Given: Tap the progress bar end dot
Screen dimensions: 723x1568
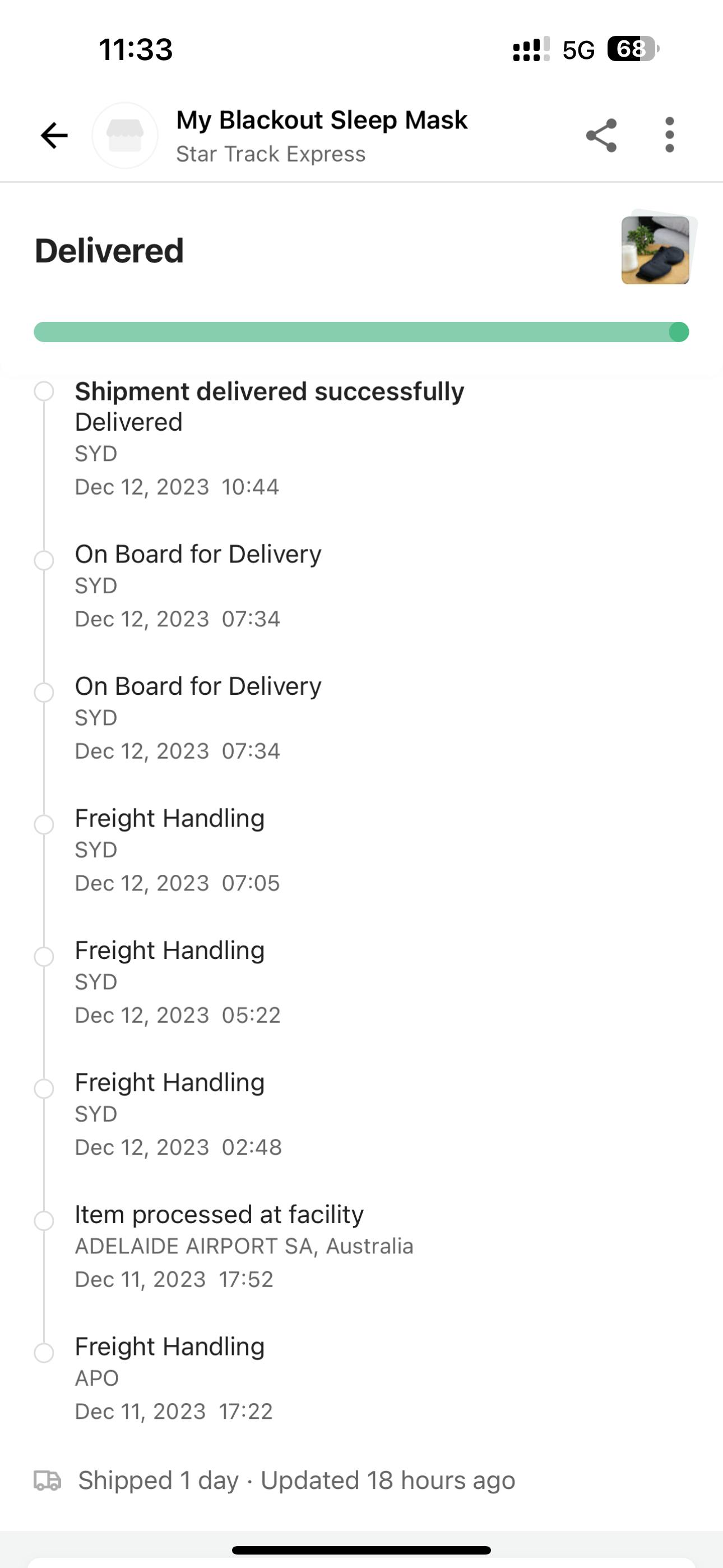Looking at the screenshot, I should (679, 333).
